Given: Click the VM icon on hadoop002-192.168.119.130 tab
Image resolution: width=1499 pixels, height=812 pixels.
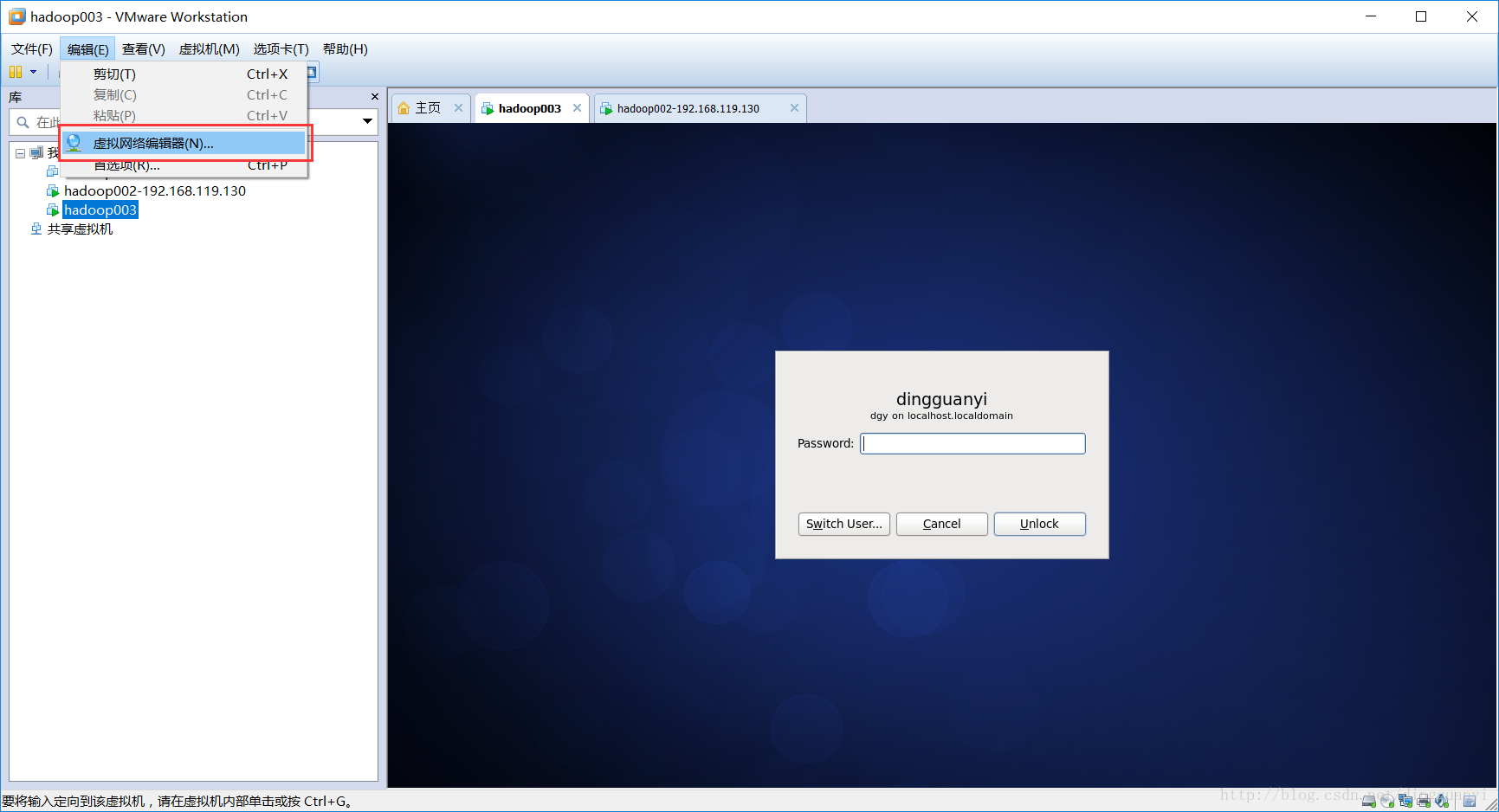Looking at the screenshot, I should [x=606, y=108].
